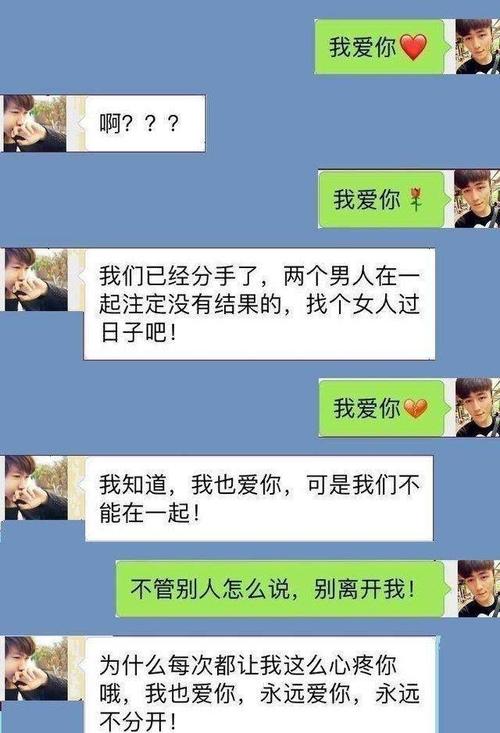The height and width of the screenshot is (733, 500).
Task: Open avatar beside 我们已经分手了 message
Action: (36, 280)
